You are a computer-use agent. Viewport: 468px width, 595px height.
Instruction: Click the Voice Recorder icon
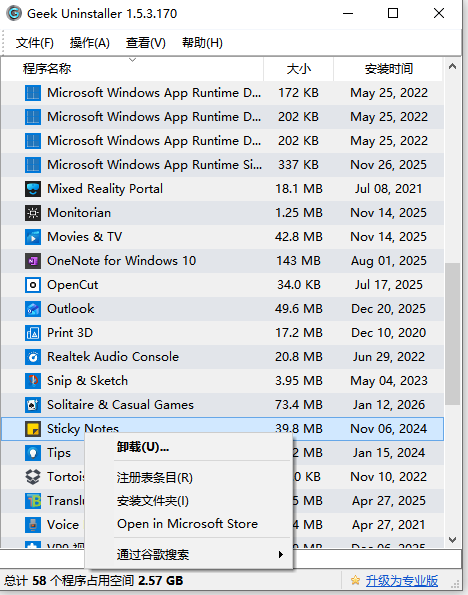click(x=33, y=525)
